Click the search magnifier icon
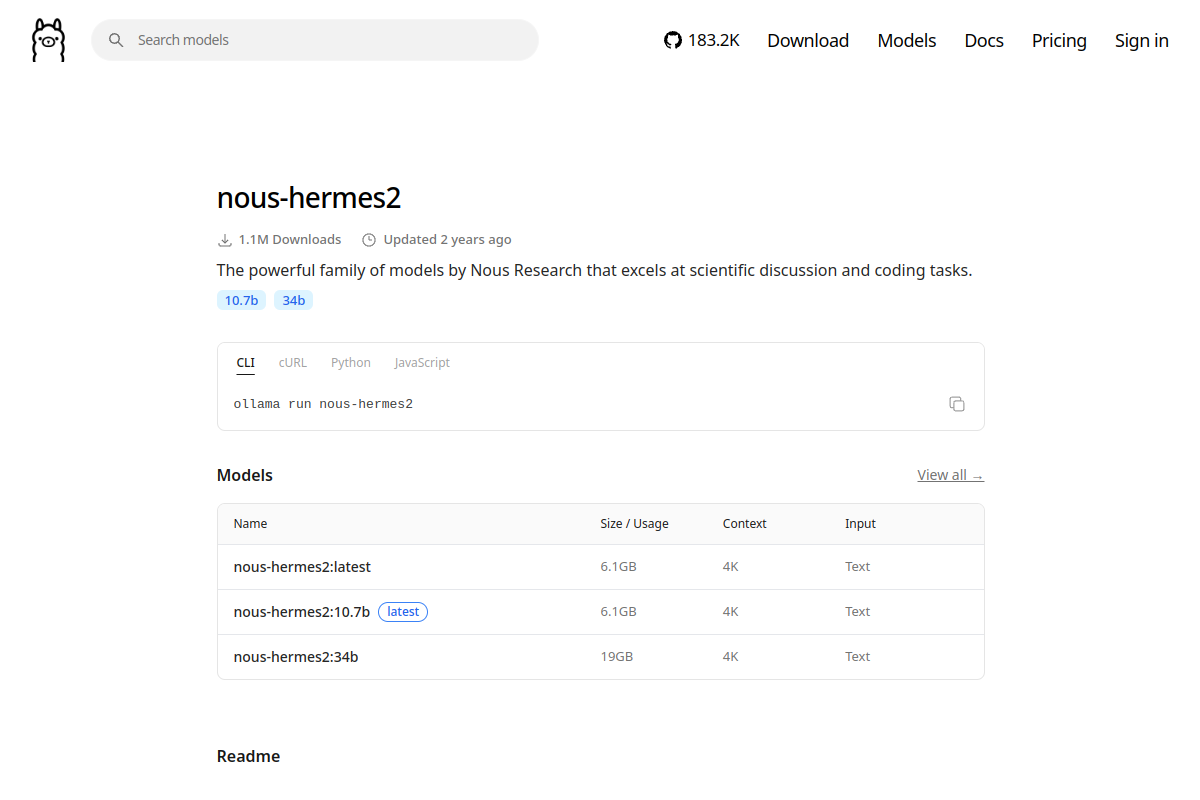The image size is (1200, 800). 116,40
